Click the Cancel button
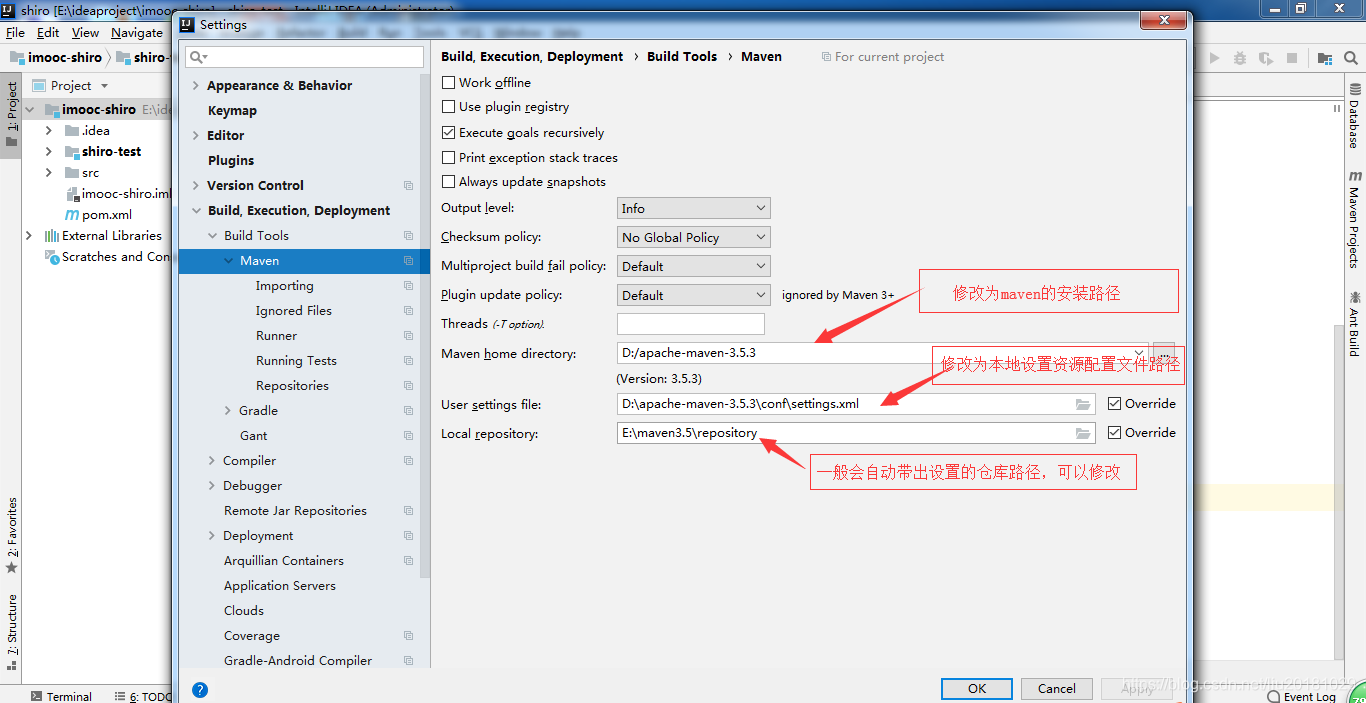 click(1056, 688)
